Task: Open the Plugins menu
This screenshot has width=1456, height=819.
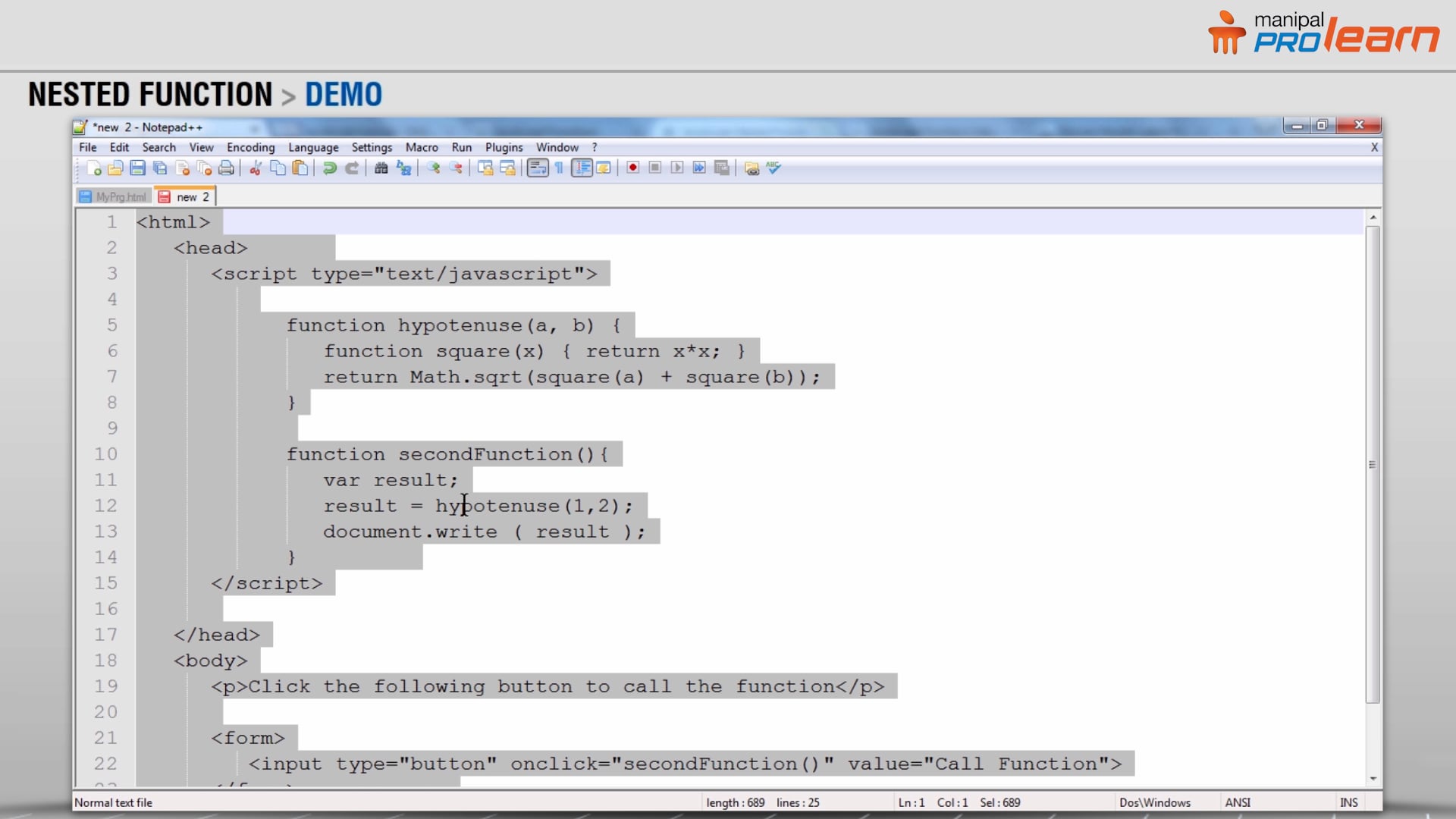Action: click(x=504, y=147)
